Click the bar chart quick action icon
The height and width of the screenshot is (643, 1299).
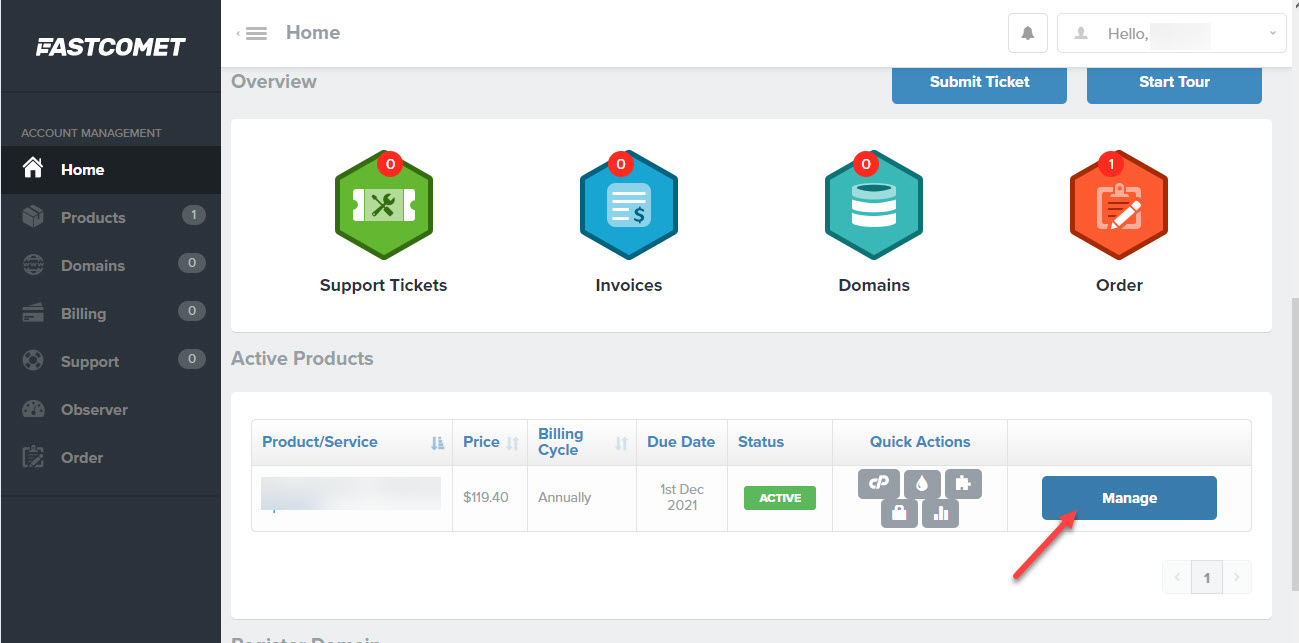click(940, 514)
